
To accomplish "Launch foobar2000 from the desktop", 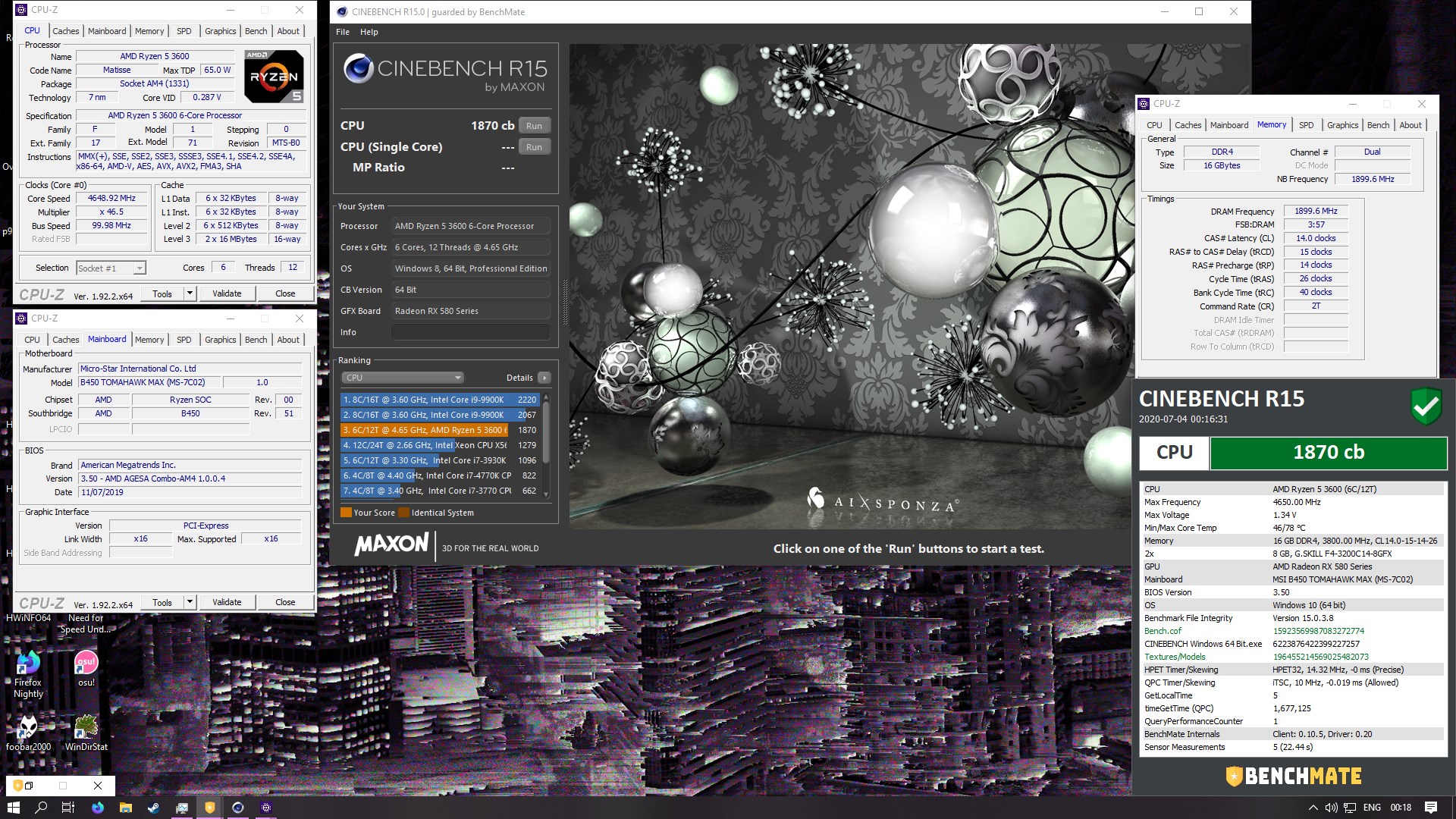I will [28, 733].
